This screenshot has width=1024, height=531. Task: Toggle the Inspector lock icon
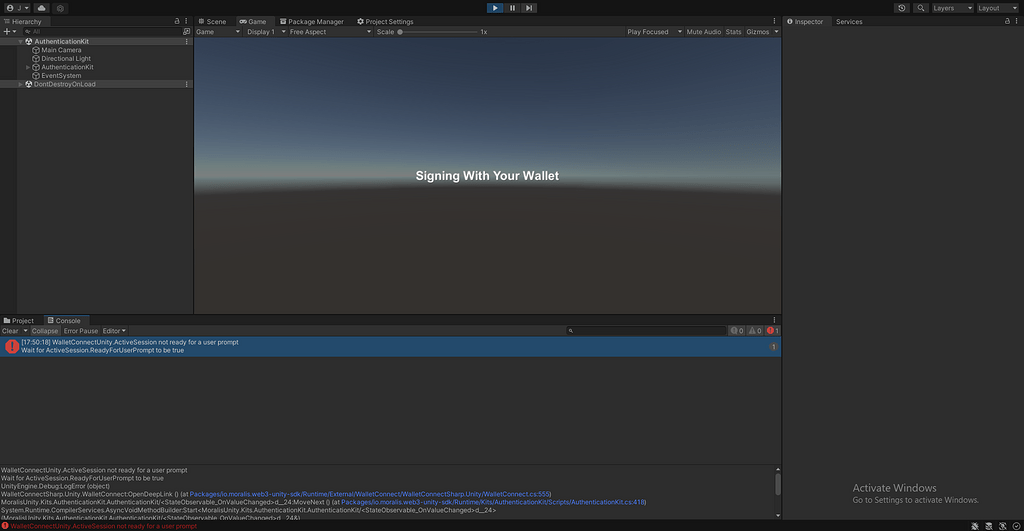pos(1007,22)
